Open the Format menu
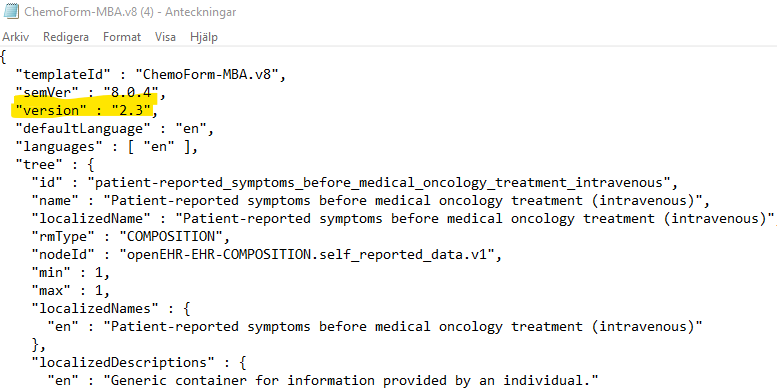 coord(122,37)
